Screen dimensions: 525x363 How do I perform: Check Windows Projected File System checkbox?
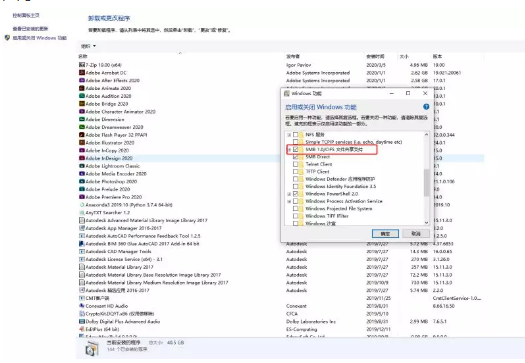[296, 208]
